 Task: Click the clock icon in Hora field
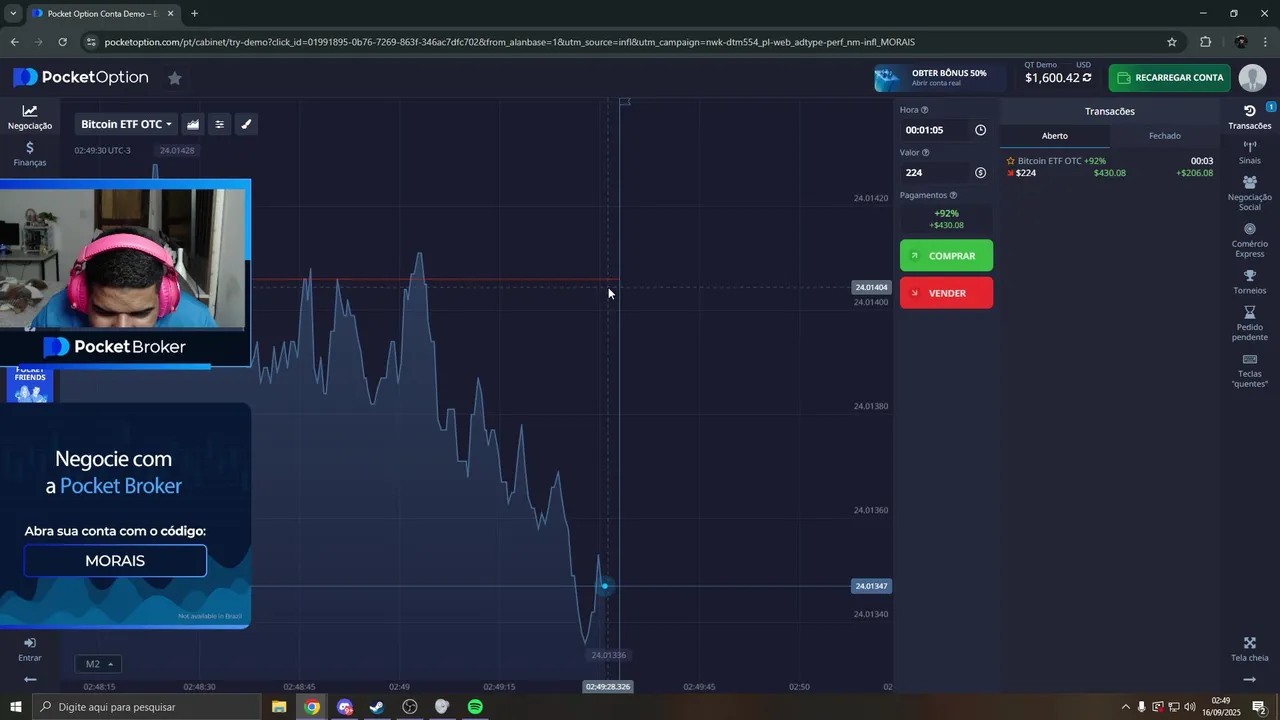[x=980, y=130]
